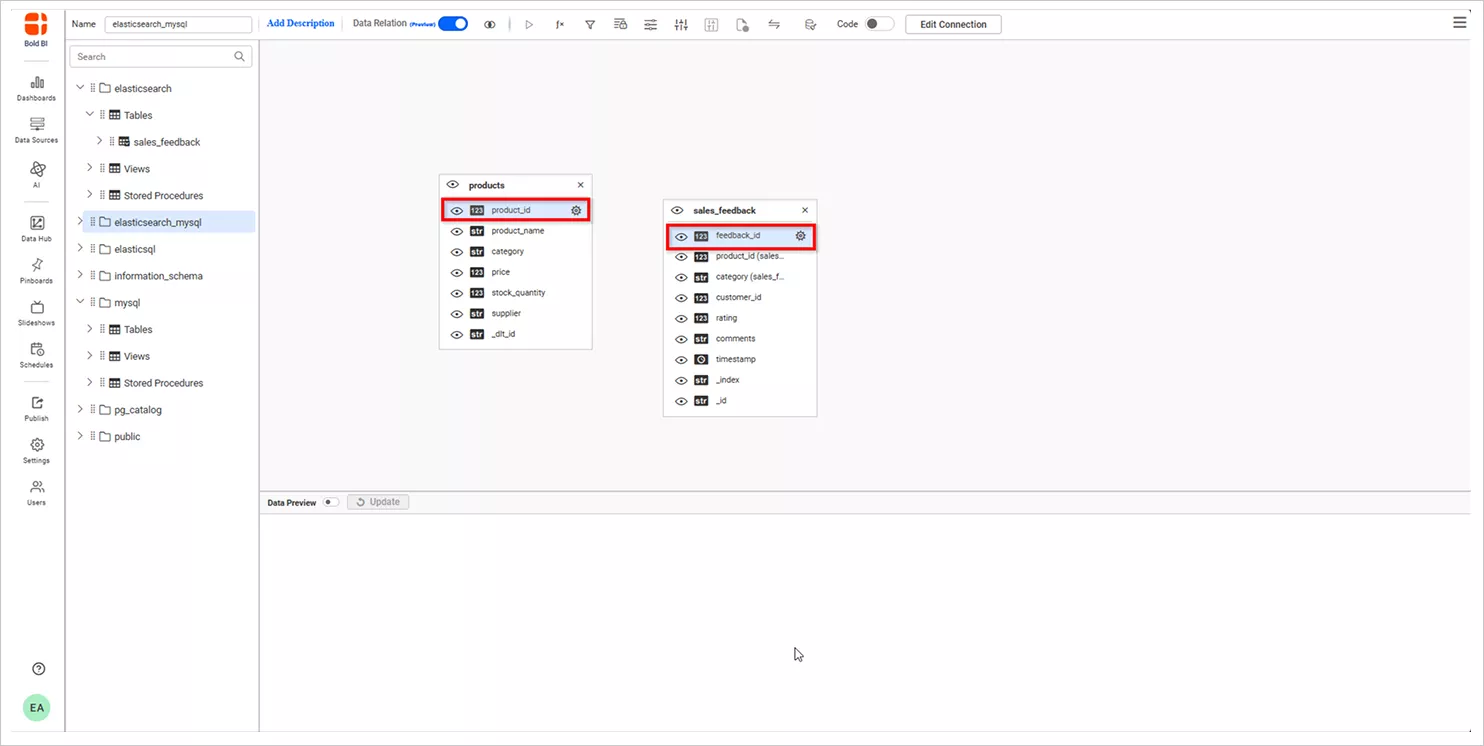Open the AI section in the sidebar
The image size is (1484, 746).
37,174
